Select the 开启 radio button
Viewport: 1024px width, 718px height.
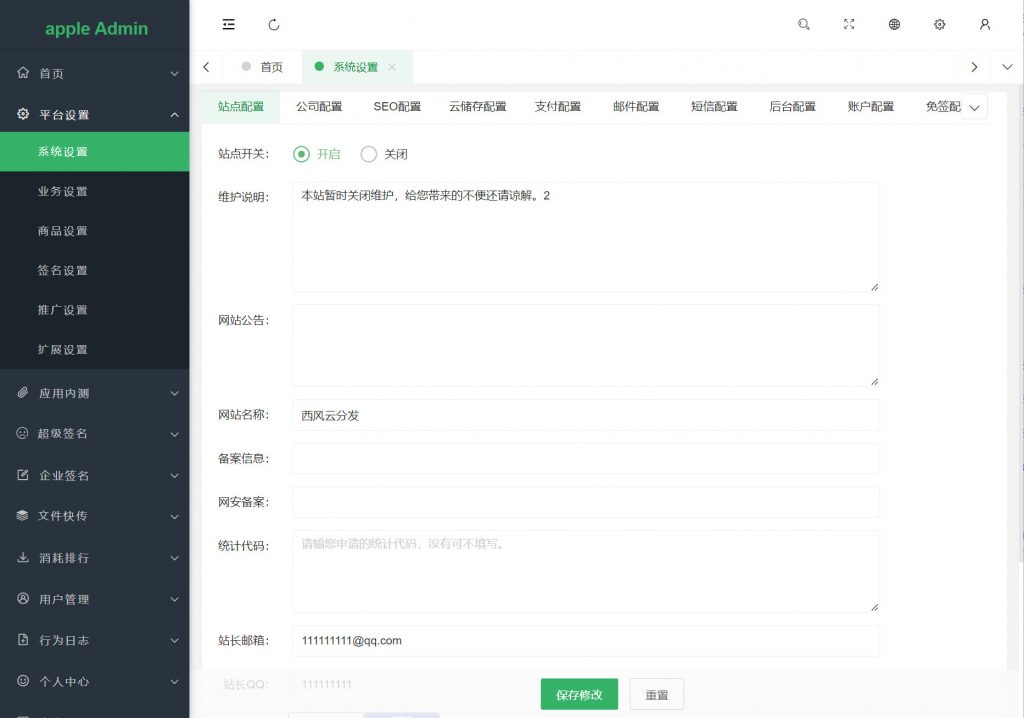pyautogui.click(x=301, y=154)
